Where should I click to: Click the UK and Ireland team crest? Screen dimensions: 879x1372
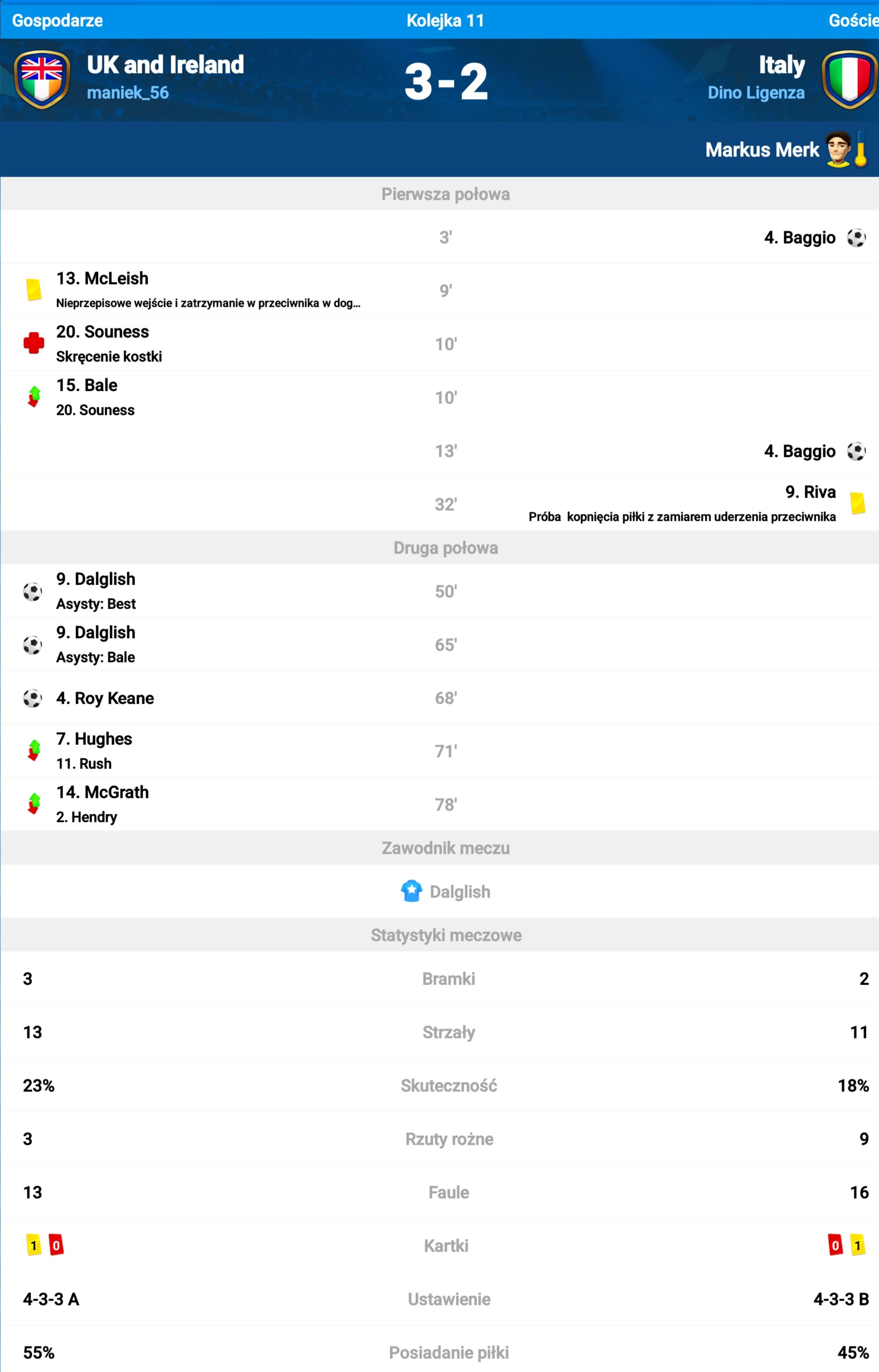pos(42,80)
